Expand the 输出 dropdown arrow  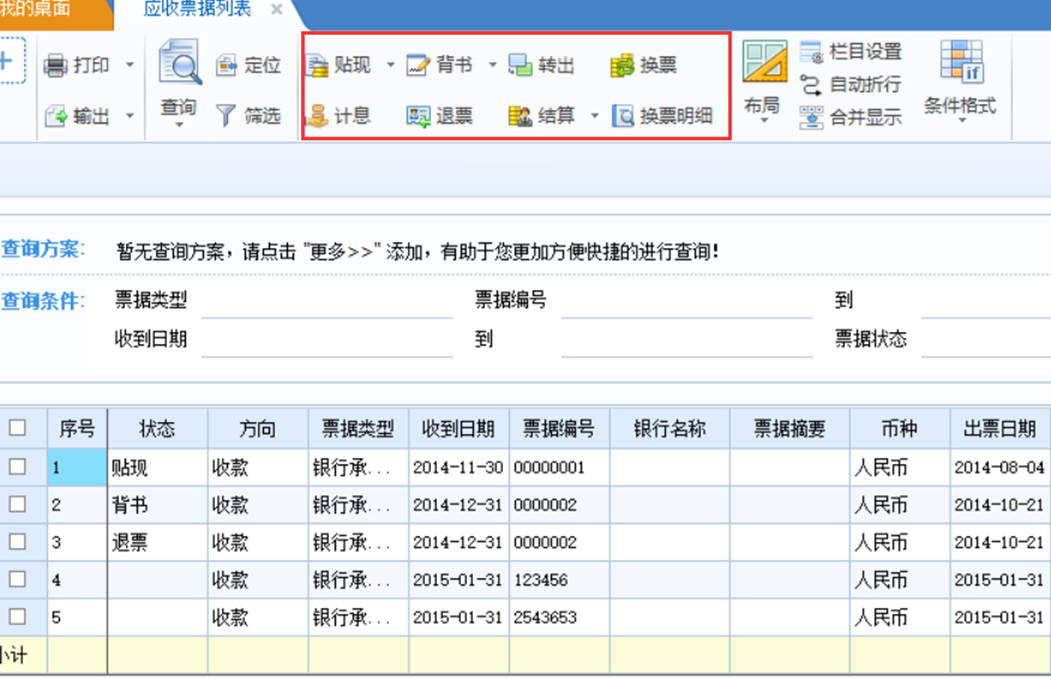tap(130, 116)
